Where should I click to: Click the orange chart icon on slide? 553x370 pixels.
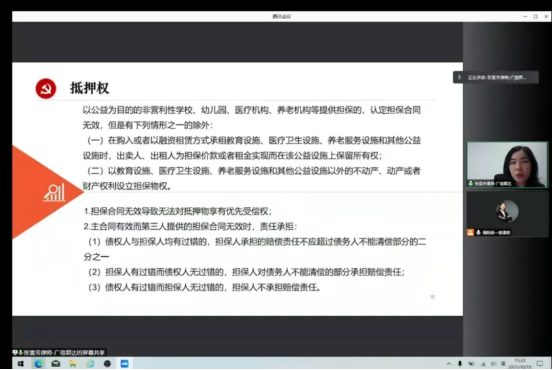(x=54, y=193)
